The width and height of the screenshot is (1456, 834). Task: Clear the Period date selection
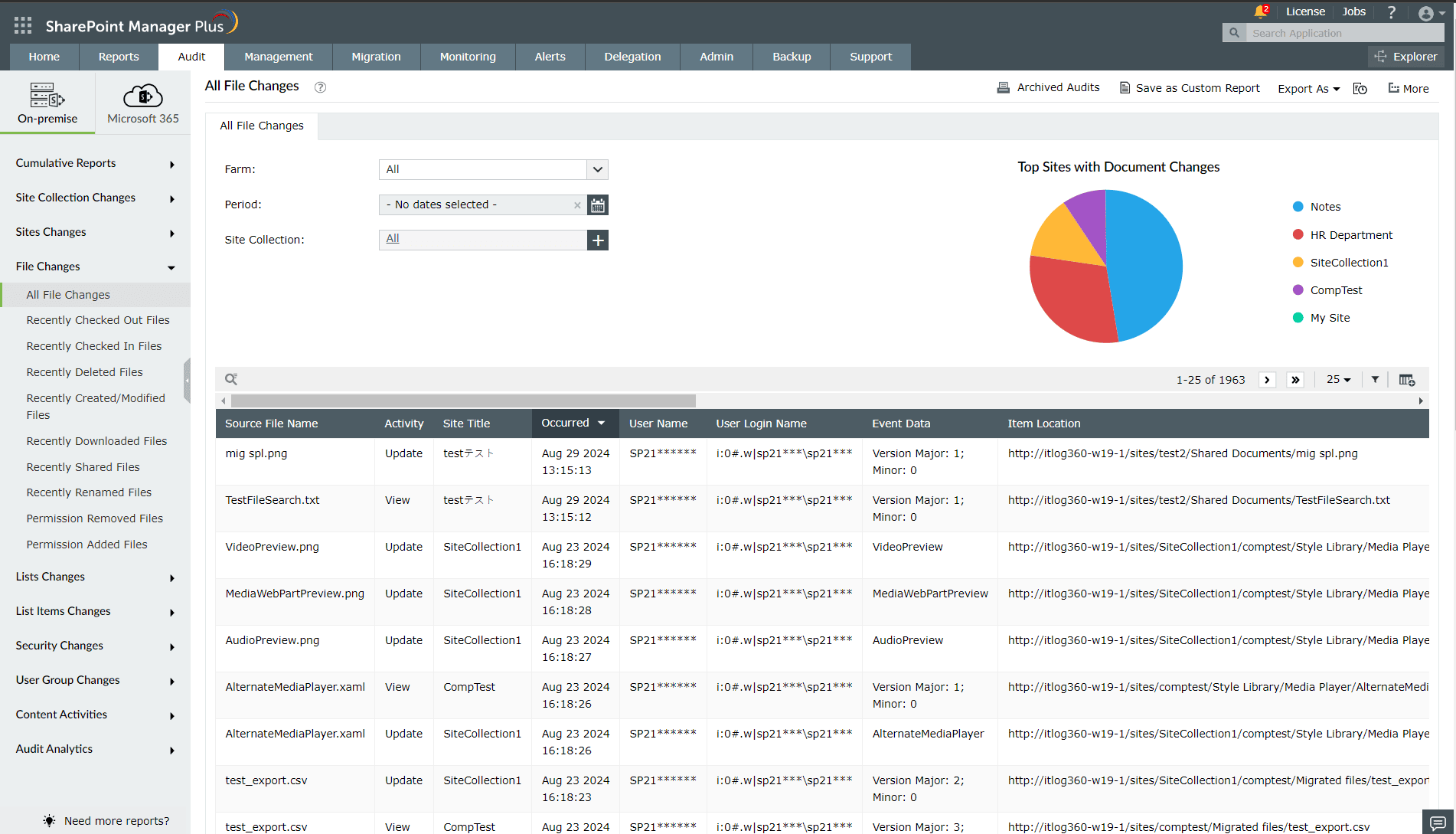[x=577, y=205]
